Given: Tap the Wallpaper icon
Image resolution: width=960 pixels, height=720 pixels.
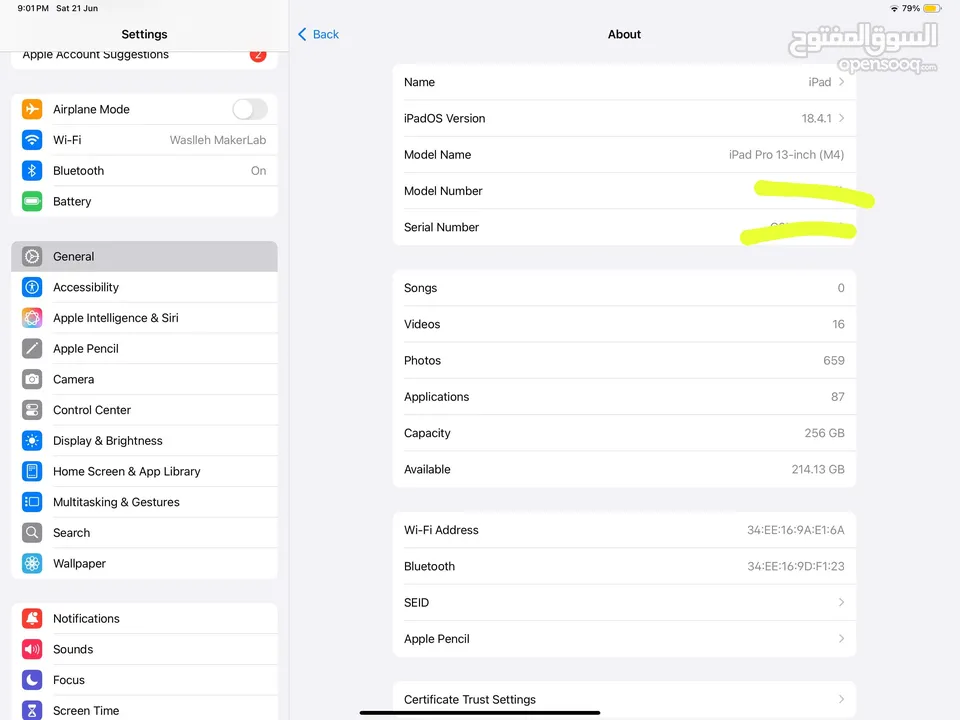Looking at the screenshot, I should [x=32, y=563].
